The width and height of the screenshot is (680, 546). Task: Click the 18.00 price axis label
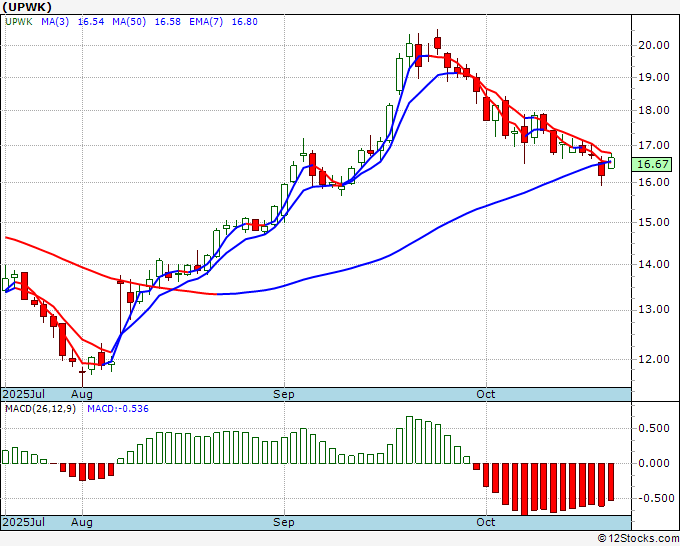pos(654,110)
